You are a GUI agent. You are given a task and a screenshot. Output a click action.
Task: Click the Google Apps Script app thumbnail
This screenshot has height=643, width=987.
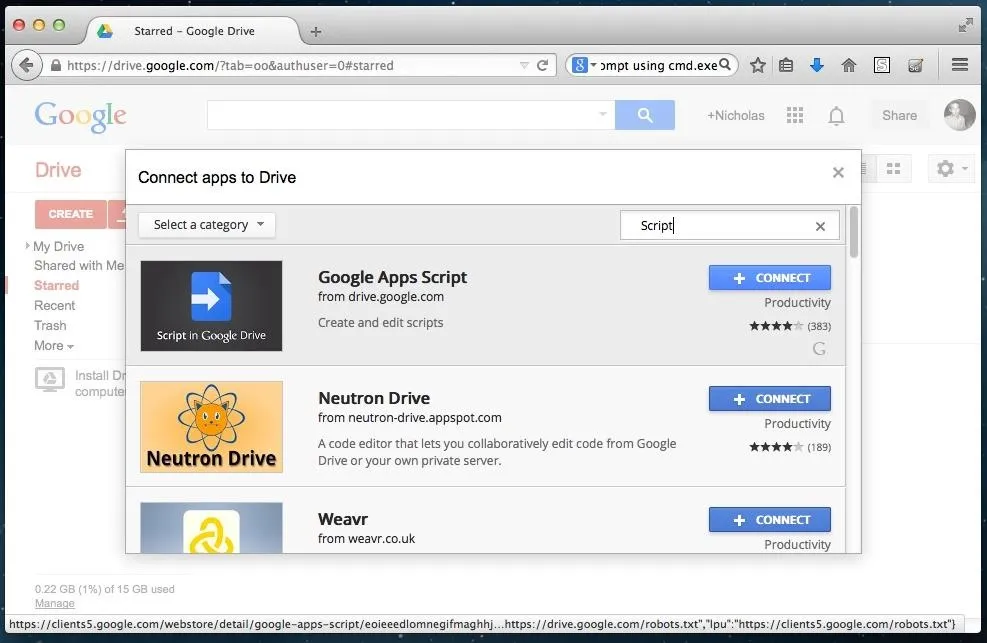[212, 306]
